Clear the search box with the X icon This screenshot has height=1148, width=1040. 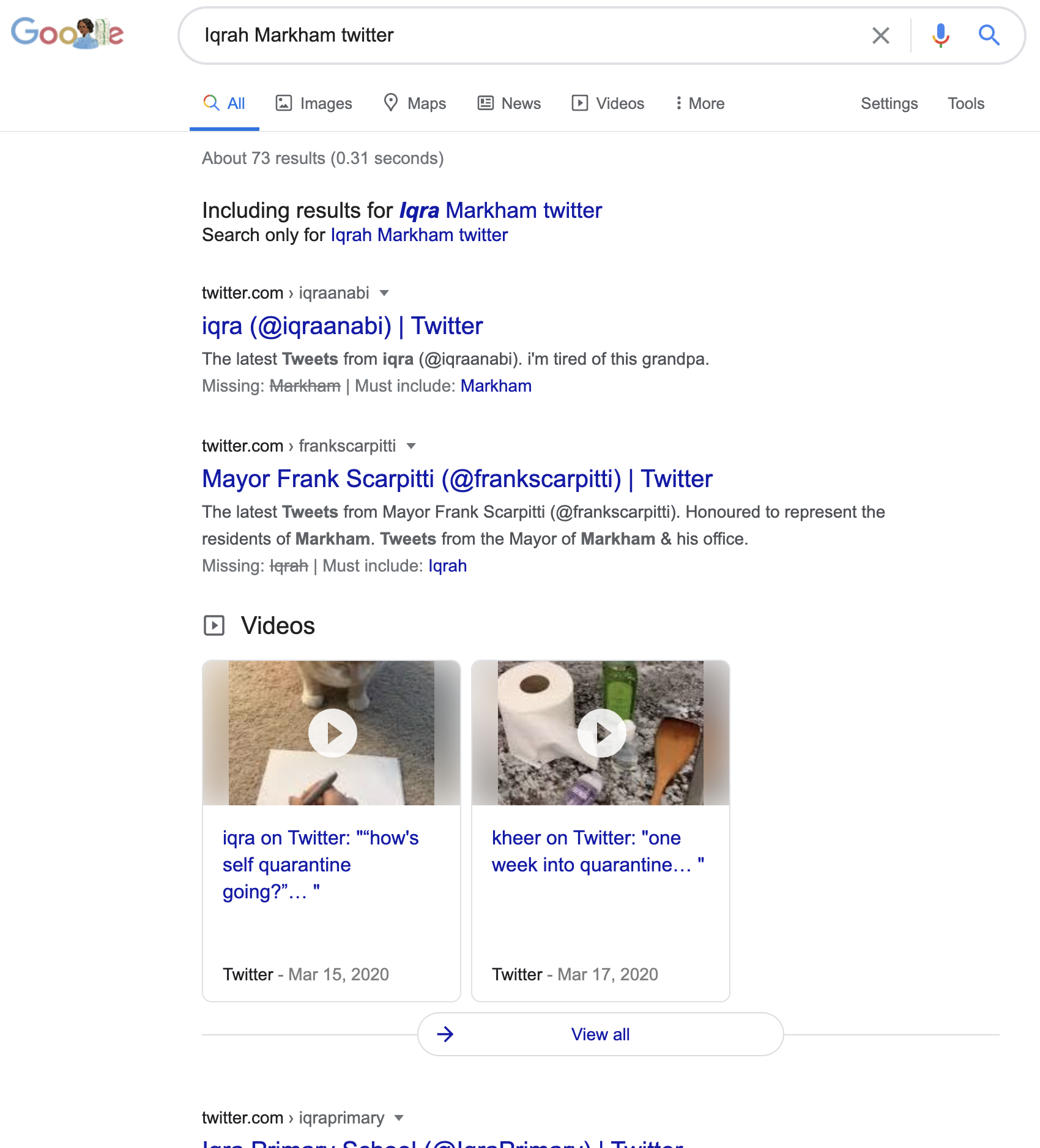tap(880, 35)
